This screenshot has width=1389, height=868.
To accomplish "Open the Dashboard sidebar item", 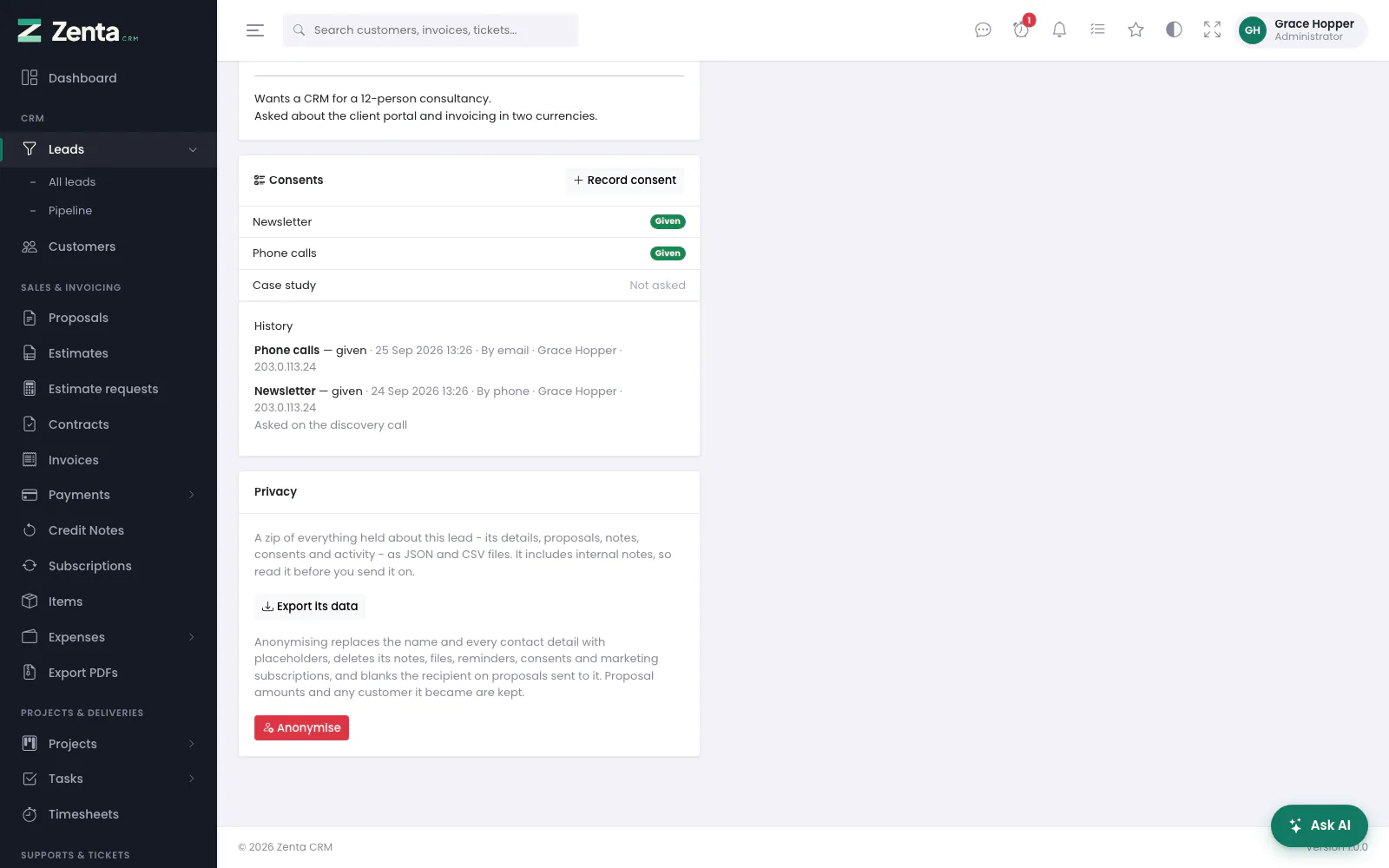I will (x=109, y=78).
